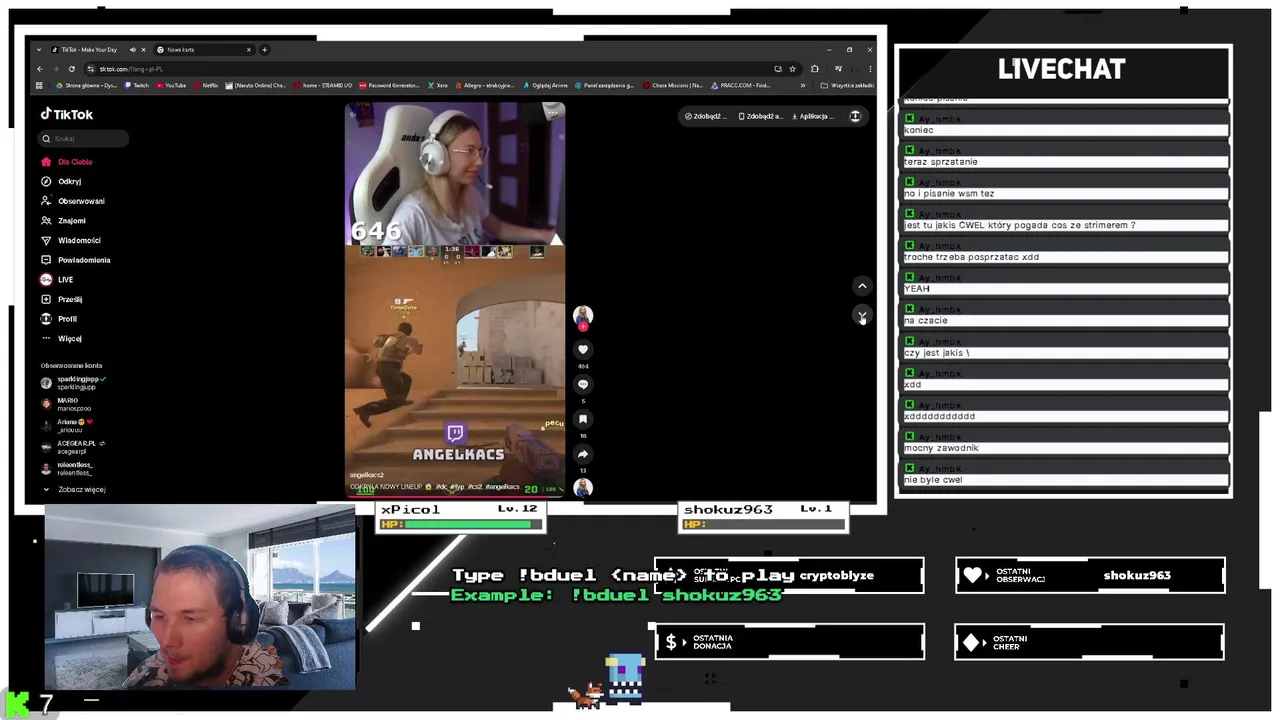This screenshot has height=720, width=1280.
Task: Open Ariana followed account
Action: 67,425
